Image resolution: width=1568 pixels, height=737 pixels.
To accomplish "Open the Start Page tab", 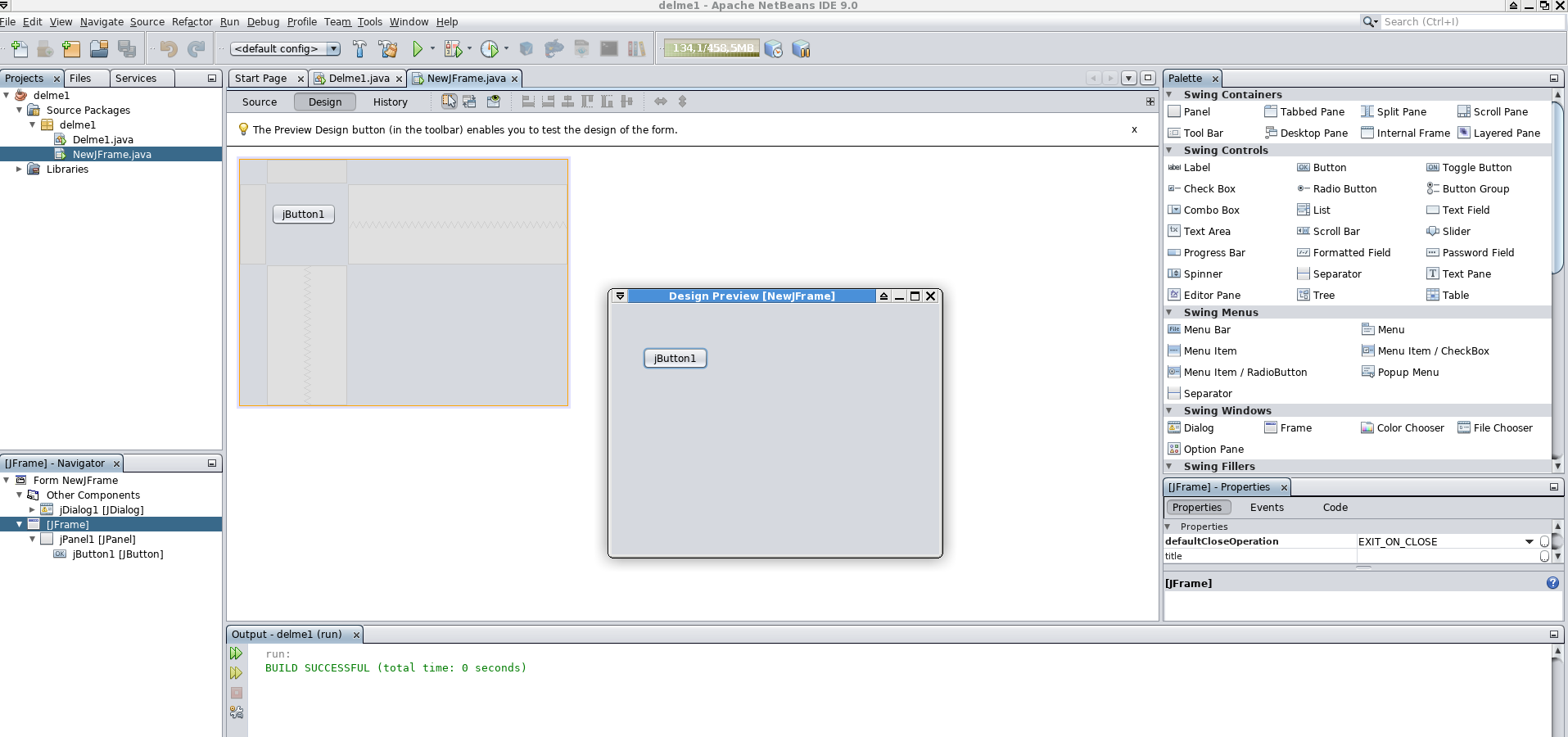I will pyautogui.click(x=260, y=78).
